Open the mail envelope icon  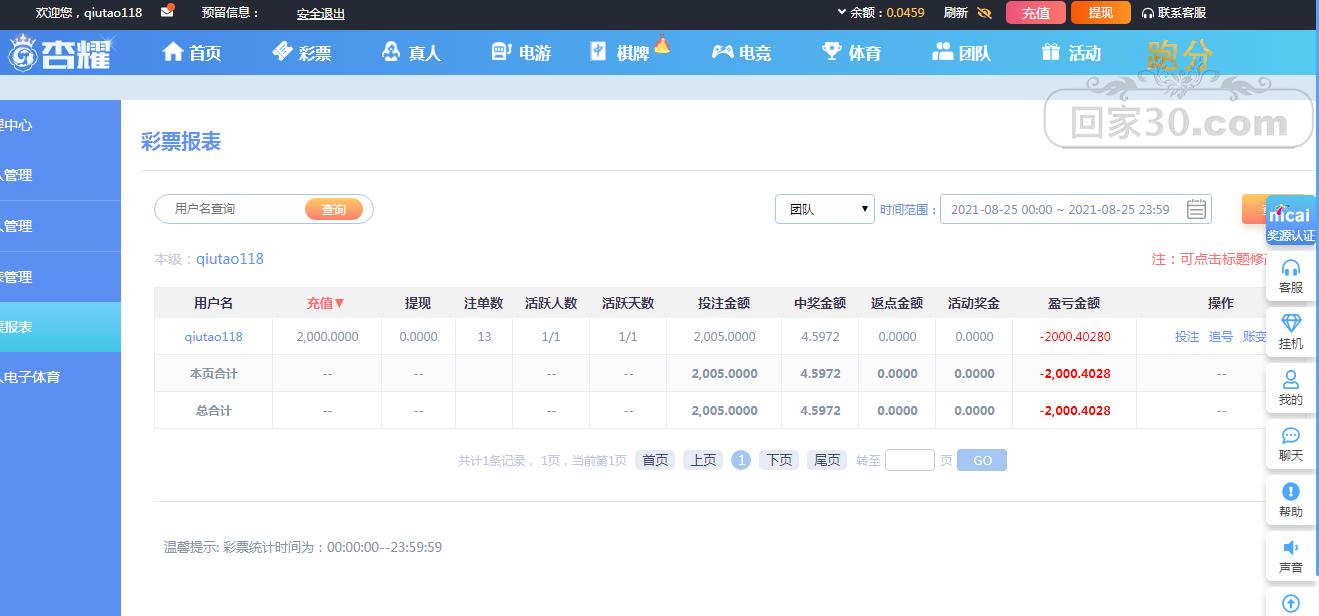click(x=167, y=10)
